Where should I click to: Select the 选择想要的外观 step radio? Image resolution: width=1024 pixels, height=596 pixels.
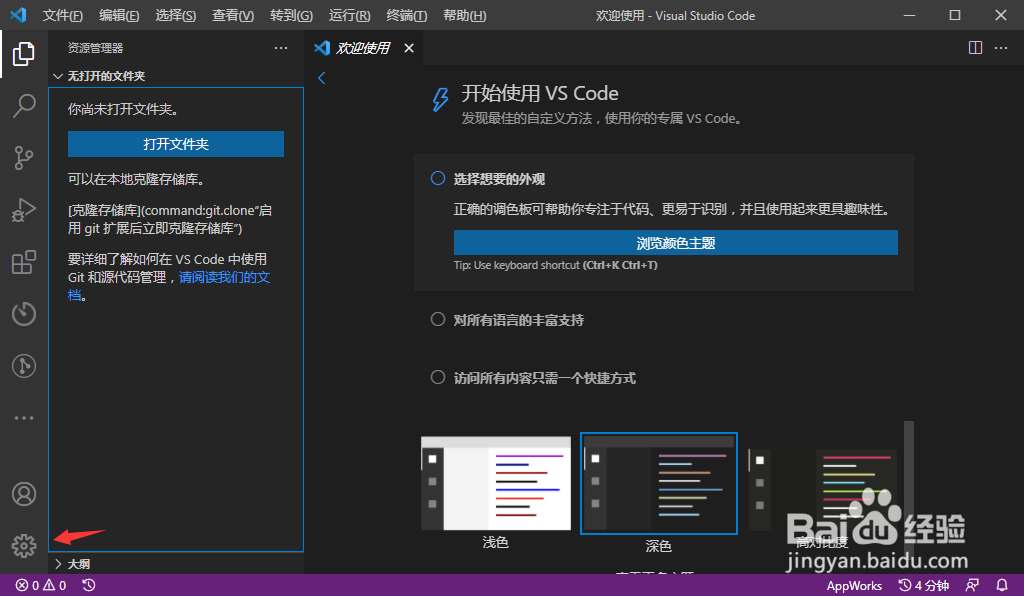(x=438, y=178)
